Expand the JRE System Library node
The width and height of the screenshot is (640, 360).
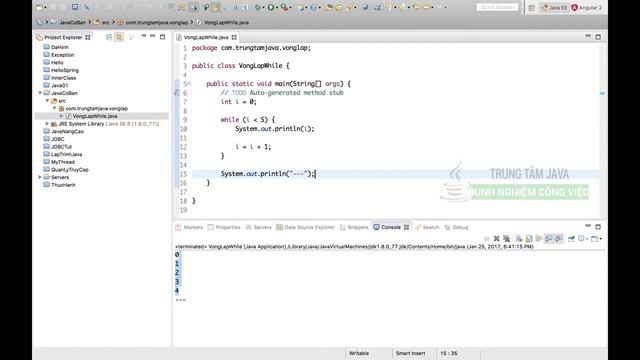[x=47, y=124]
